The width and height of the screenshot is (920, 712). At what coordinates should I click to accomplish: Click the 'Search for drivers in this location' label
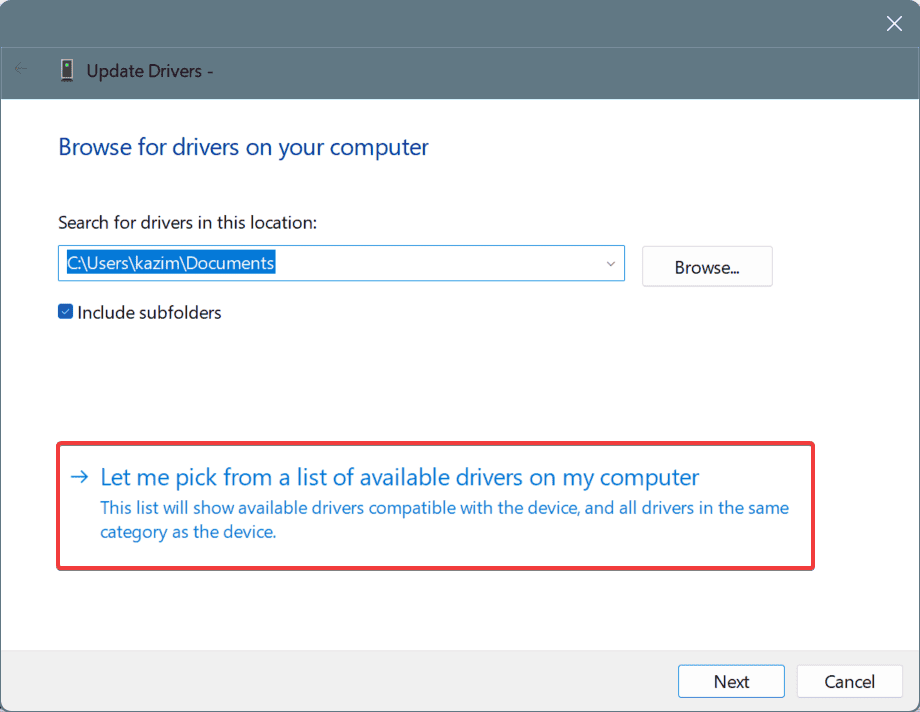coord(187,222)
